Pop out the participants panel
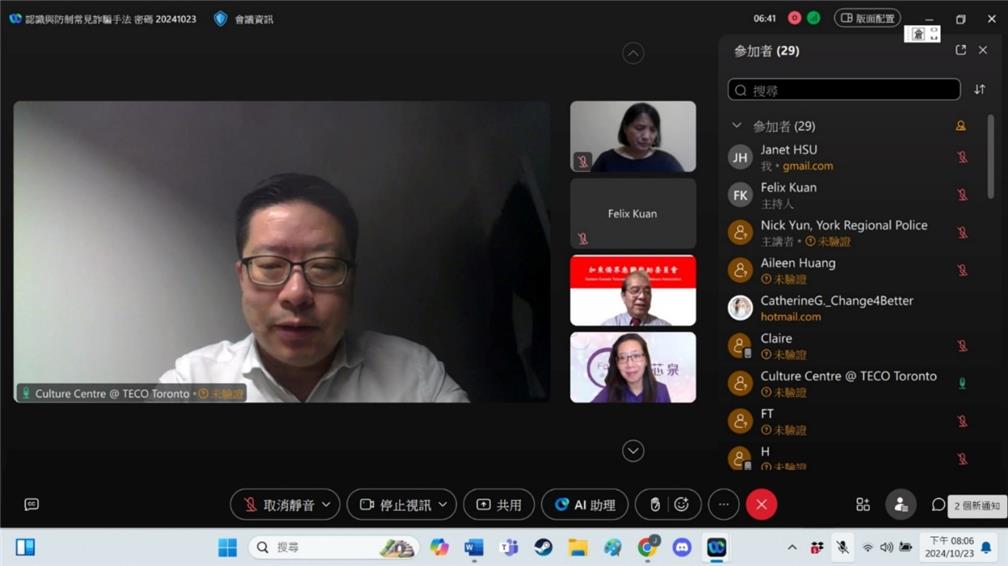1008x566 pixels. (960, 50)
